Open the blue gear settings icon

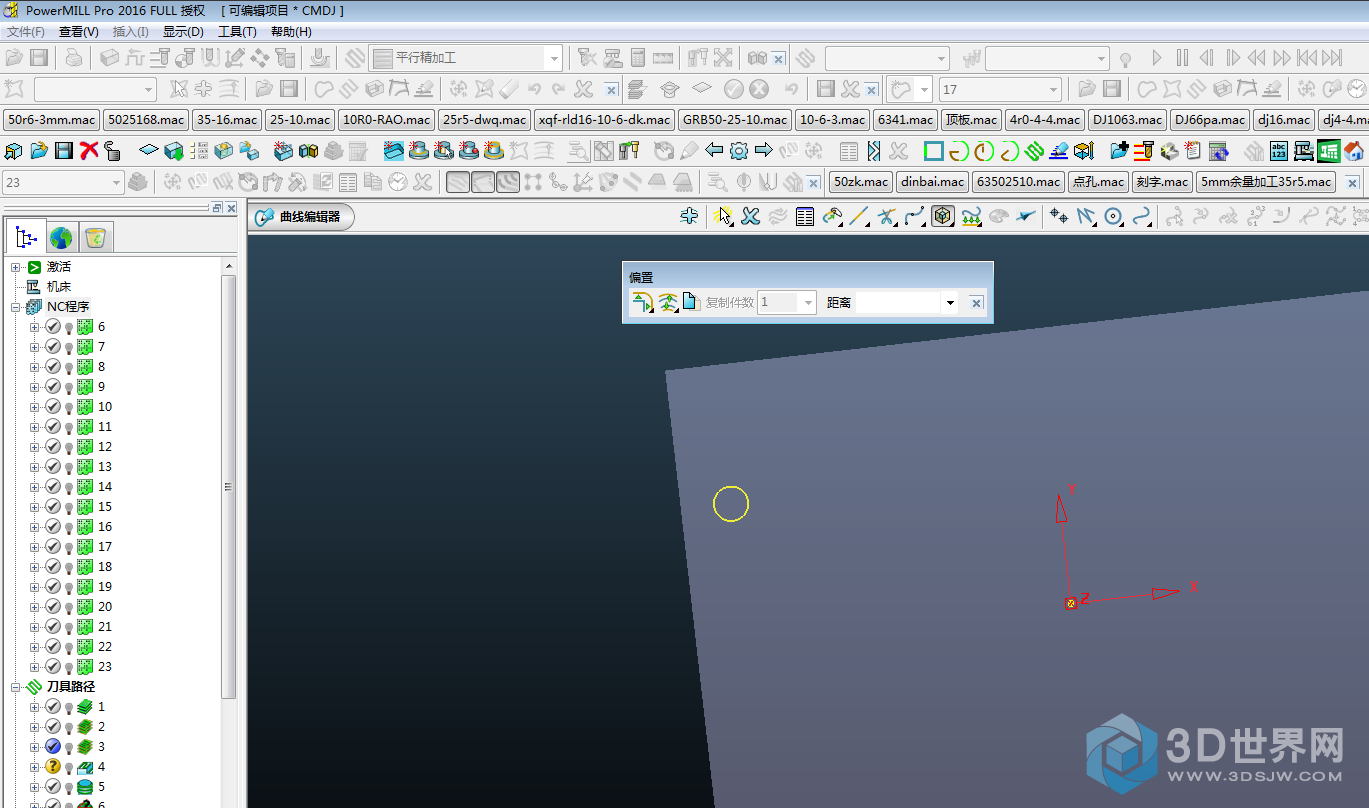[x=739, y=151]
